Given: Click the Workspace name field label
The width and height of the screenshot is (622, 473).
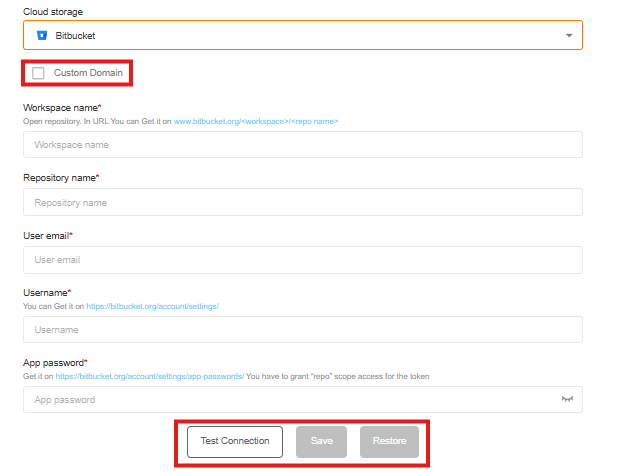Looking at the screenshot, I should tap(62, 107).
